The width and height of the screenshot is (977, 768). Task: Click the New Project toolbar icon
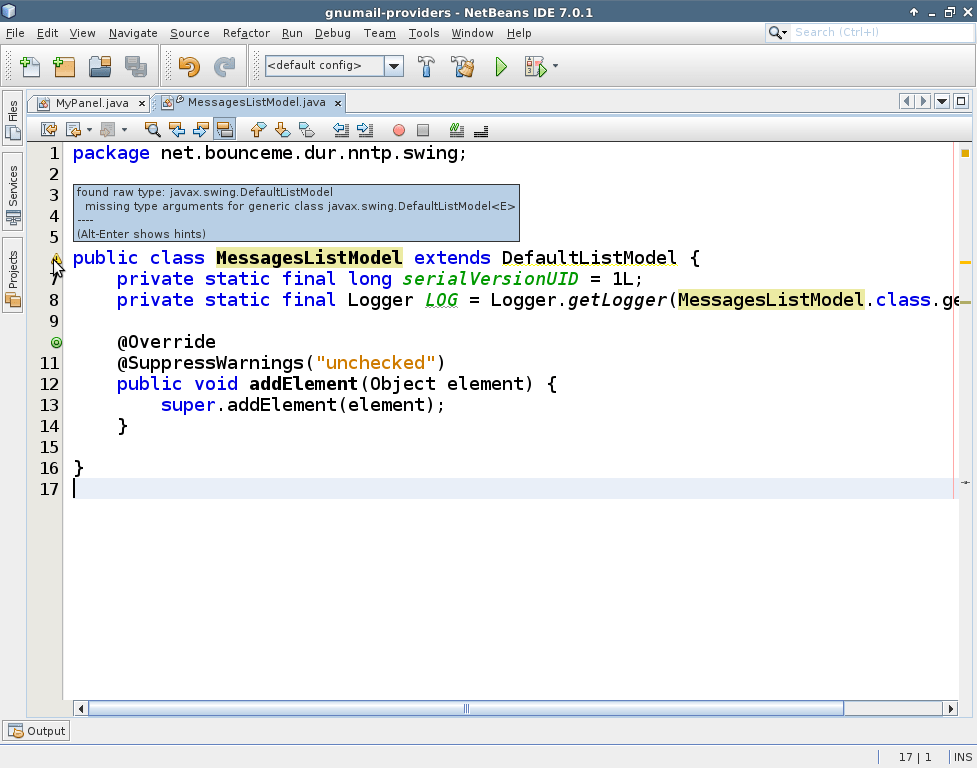click(64, 66)
